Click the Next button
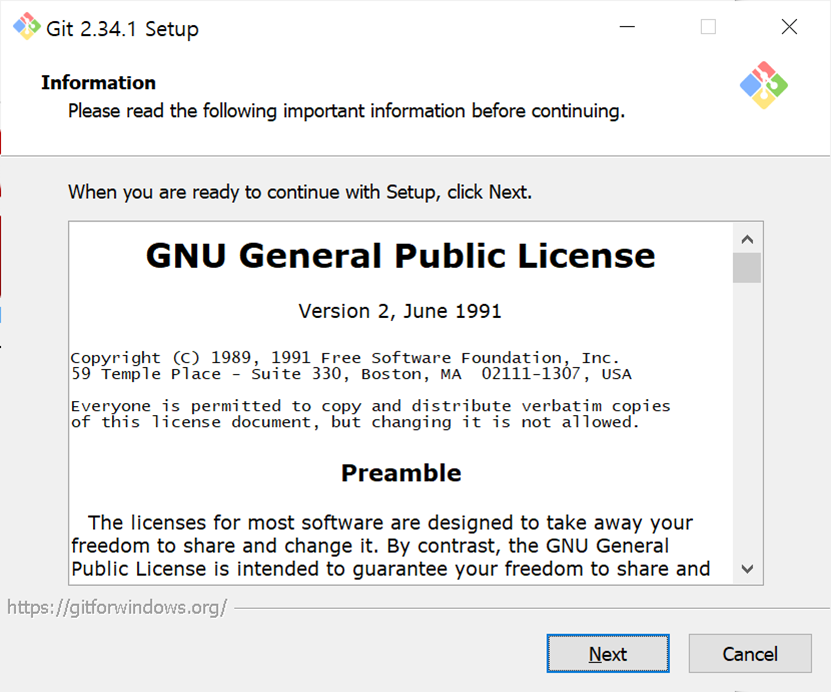Viewport: 831px width, 692px height. (608, 653)
